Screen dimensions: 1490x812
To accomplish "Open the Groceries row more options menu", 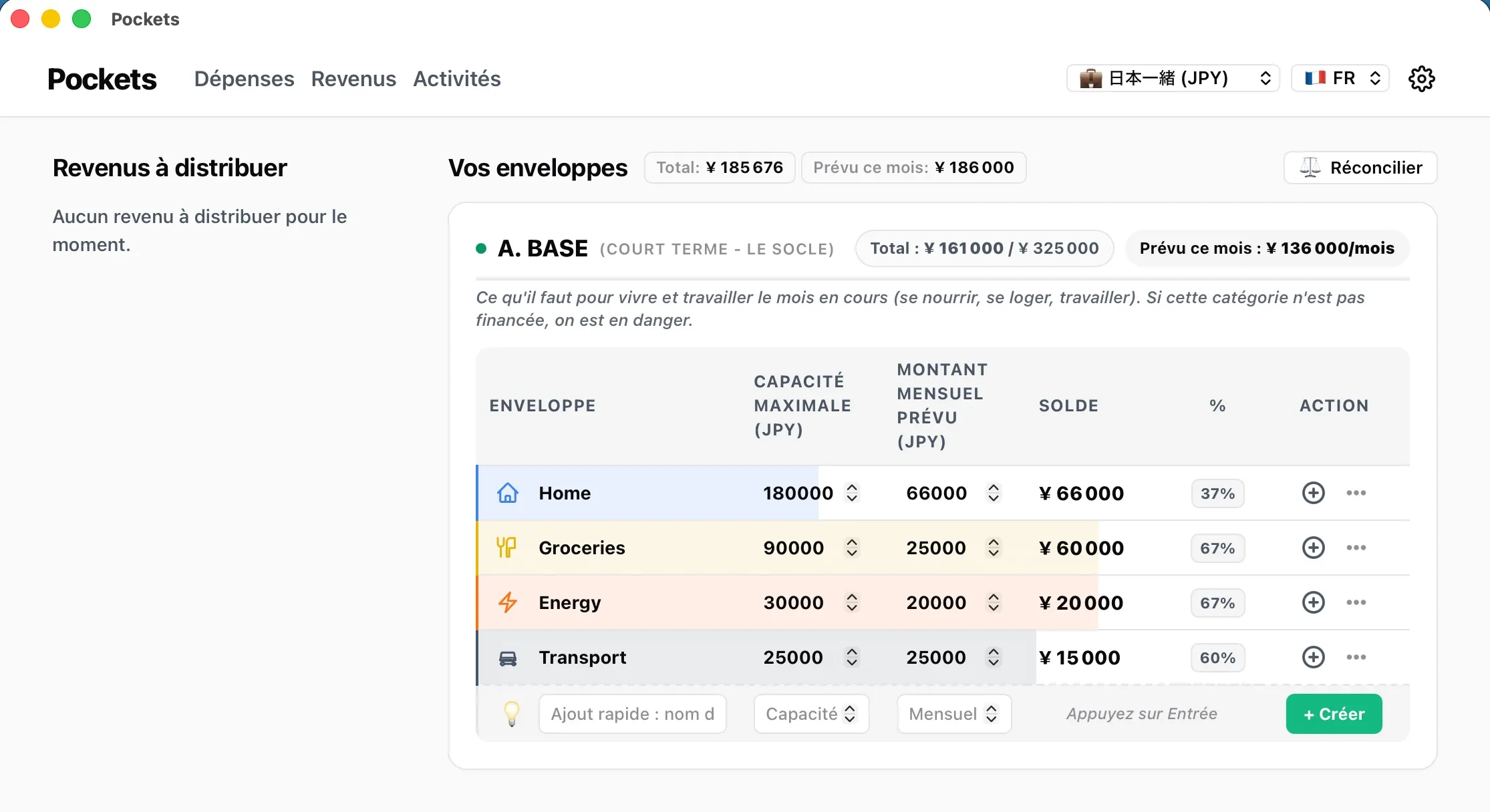I will [1356, 548].
